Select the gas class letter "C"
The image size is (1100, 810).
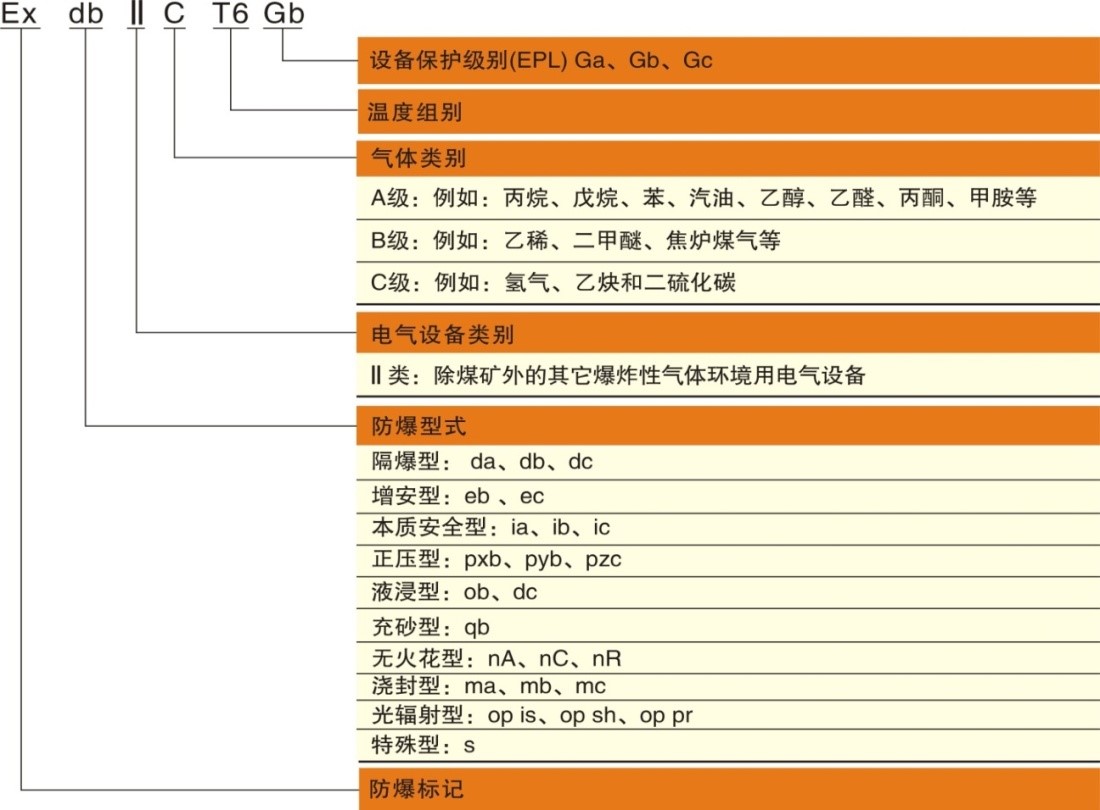(174, 14)
